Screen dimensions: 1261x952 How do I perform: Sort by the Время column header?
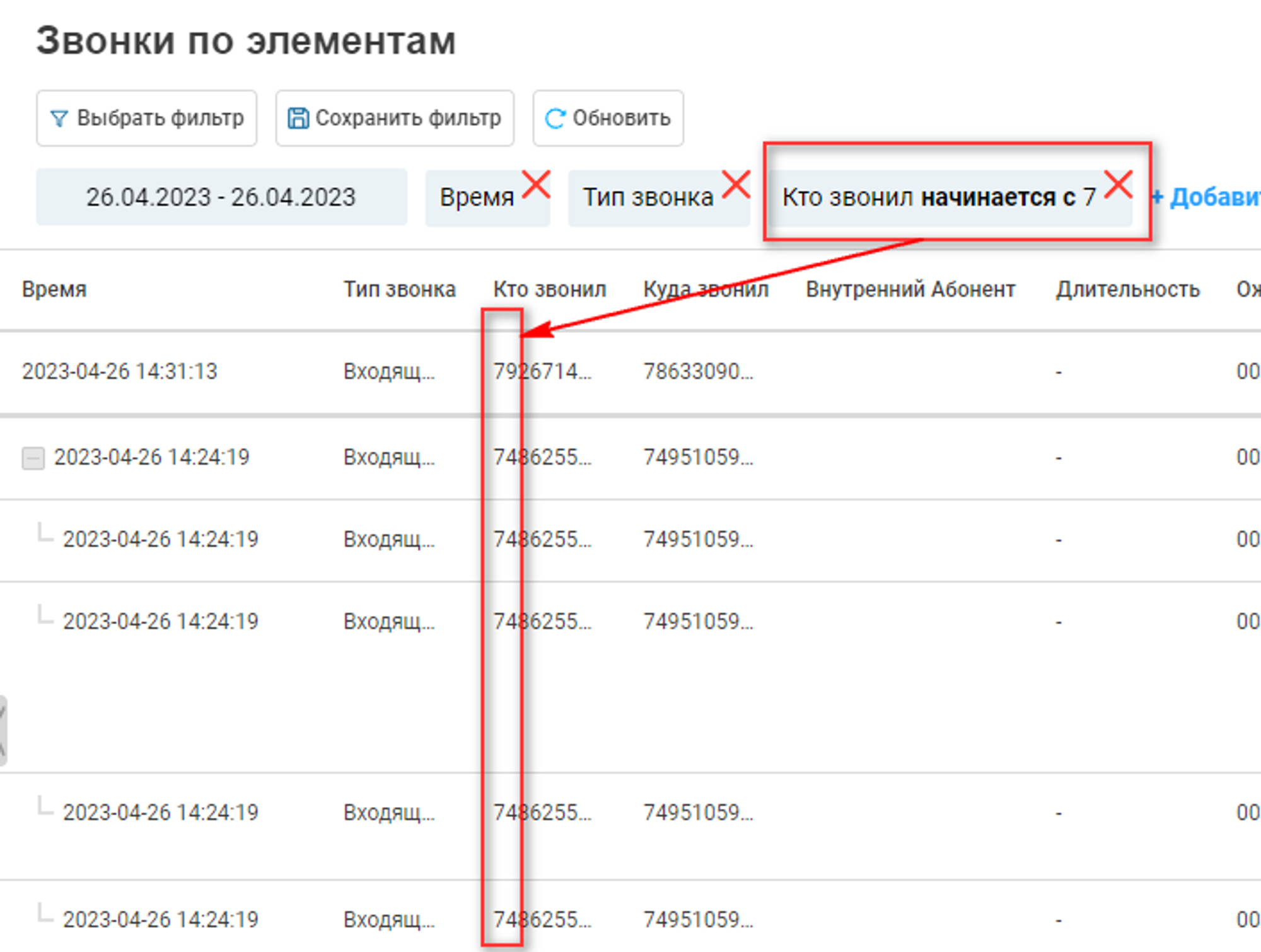click(54, 289)
